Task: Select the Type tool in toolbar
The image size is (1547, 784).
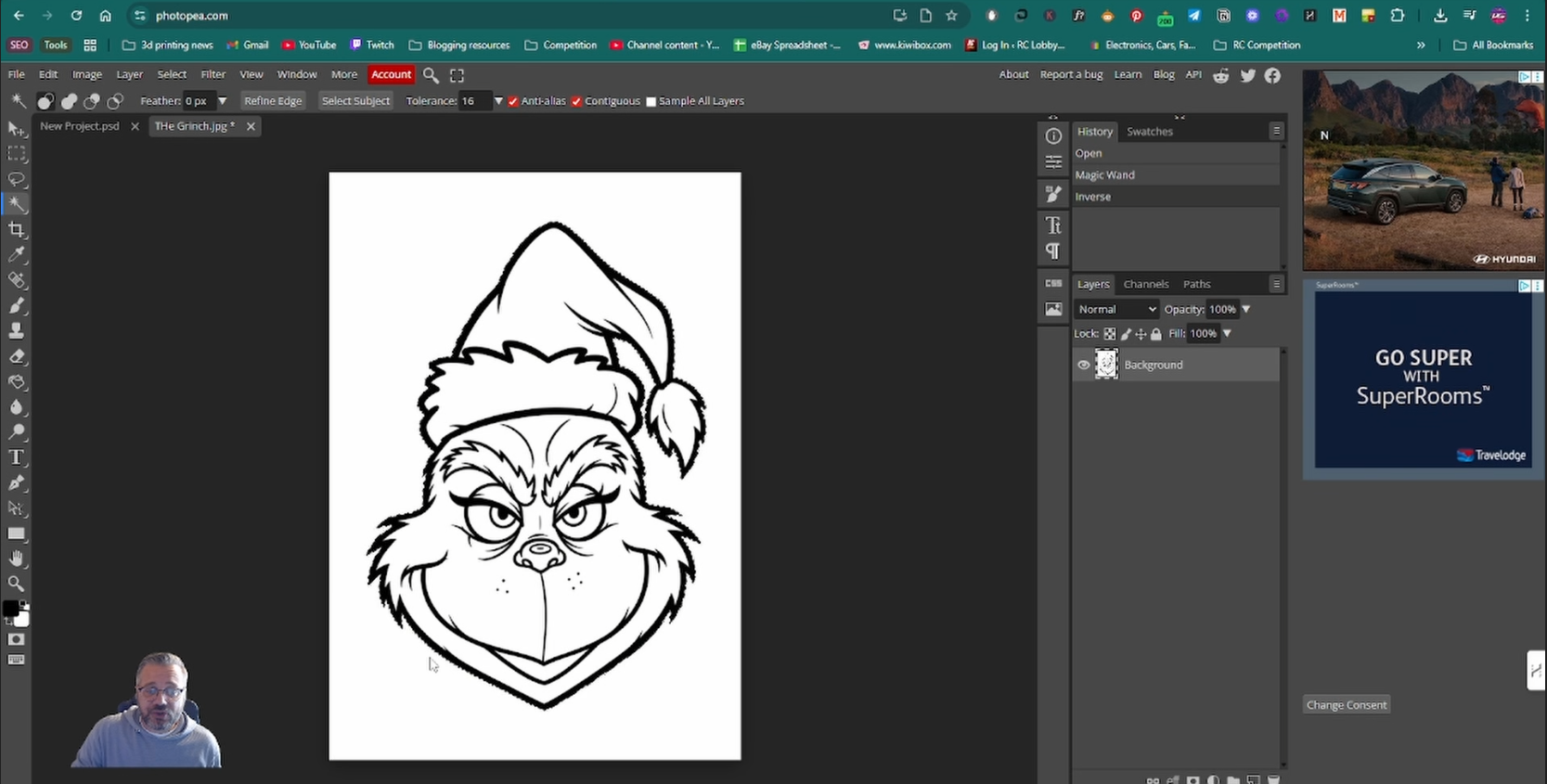Action: click(16, 457)
